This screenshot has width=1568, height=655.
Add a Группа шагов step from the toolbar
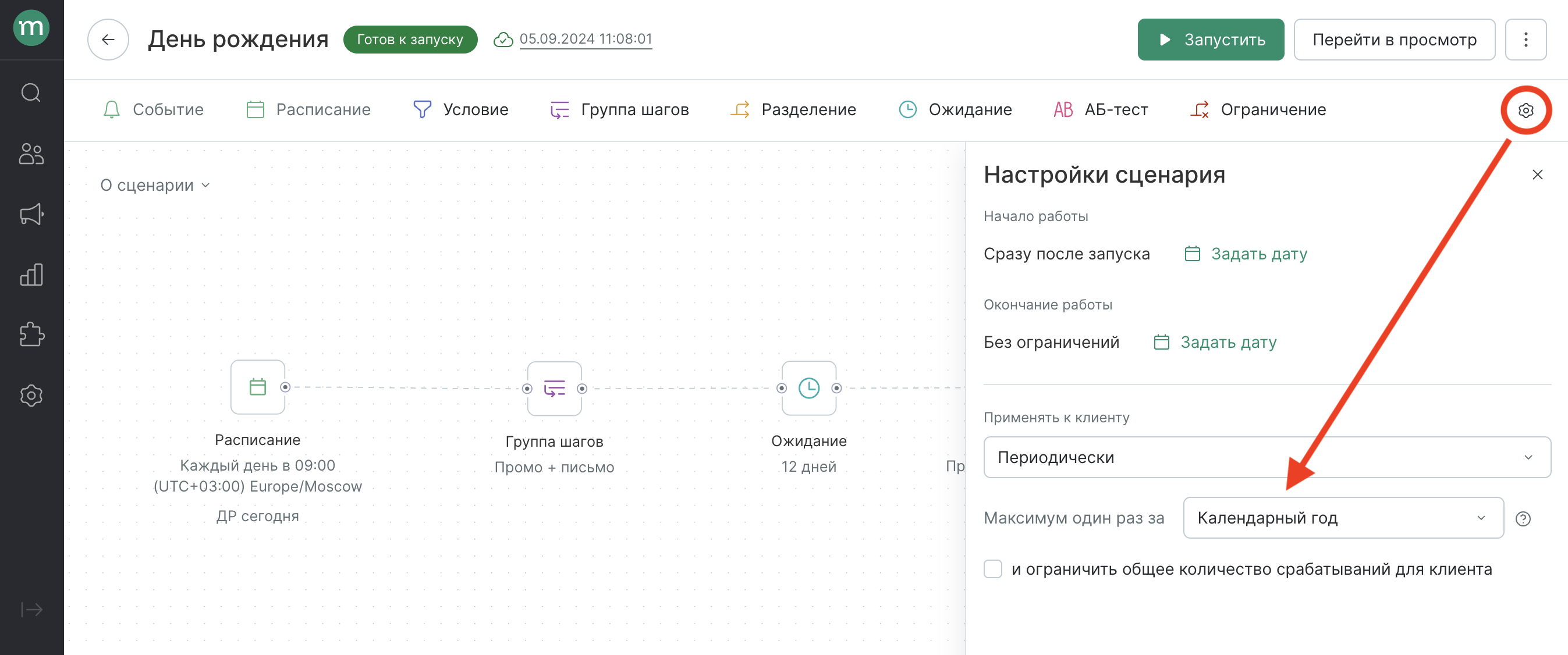click(x=620, y=109)
